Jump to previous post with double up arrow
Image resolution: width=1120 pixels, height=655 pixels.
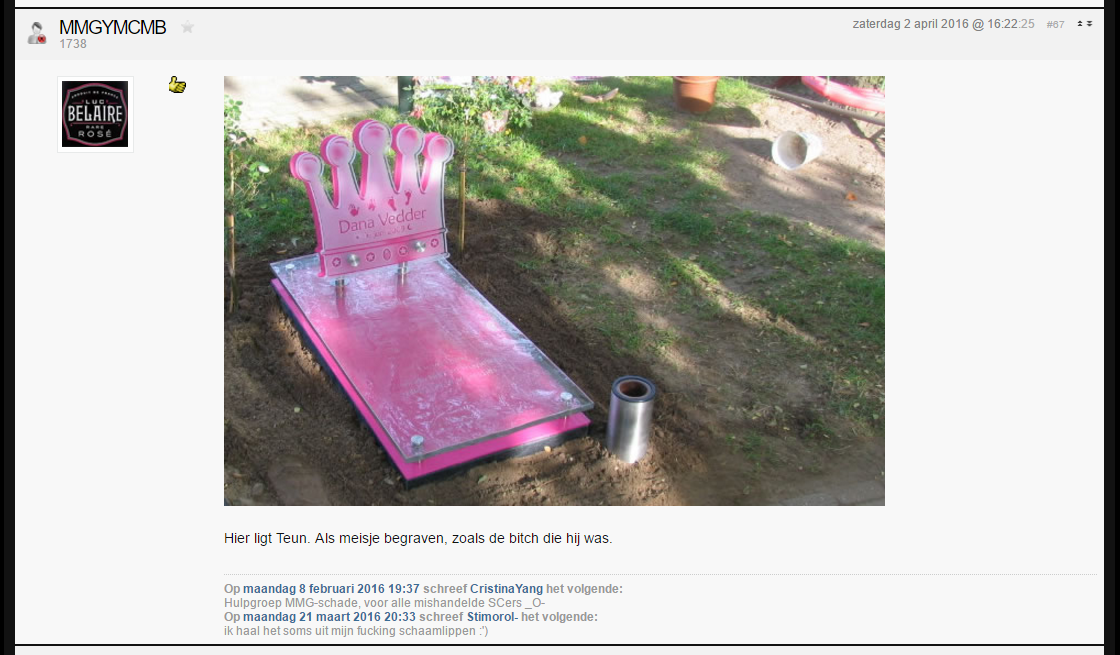coord(1080,24)
